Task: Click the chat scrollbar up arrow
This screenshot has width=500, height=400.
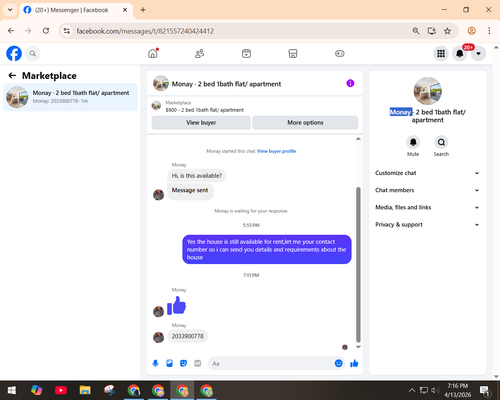Action: [x=358, y=139]
